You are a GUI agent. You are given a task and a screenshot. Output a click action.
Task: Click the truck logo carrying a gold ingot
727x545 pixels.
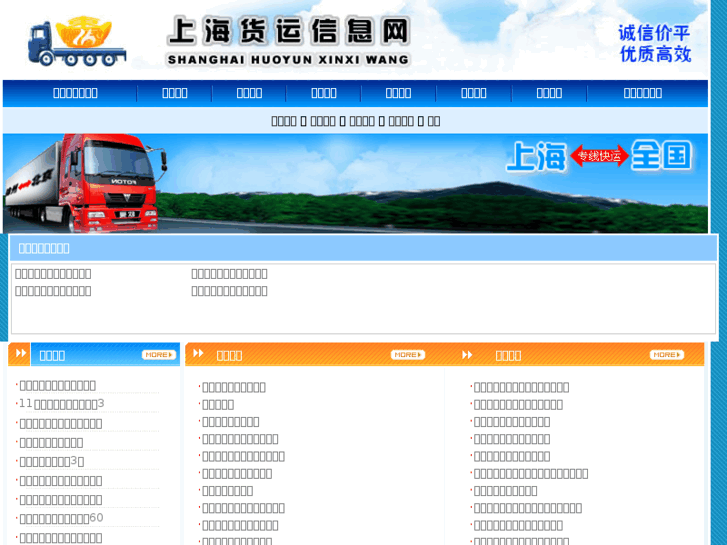[77, 41]
